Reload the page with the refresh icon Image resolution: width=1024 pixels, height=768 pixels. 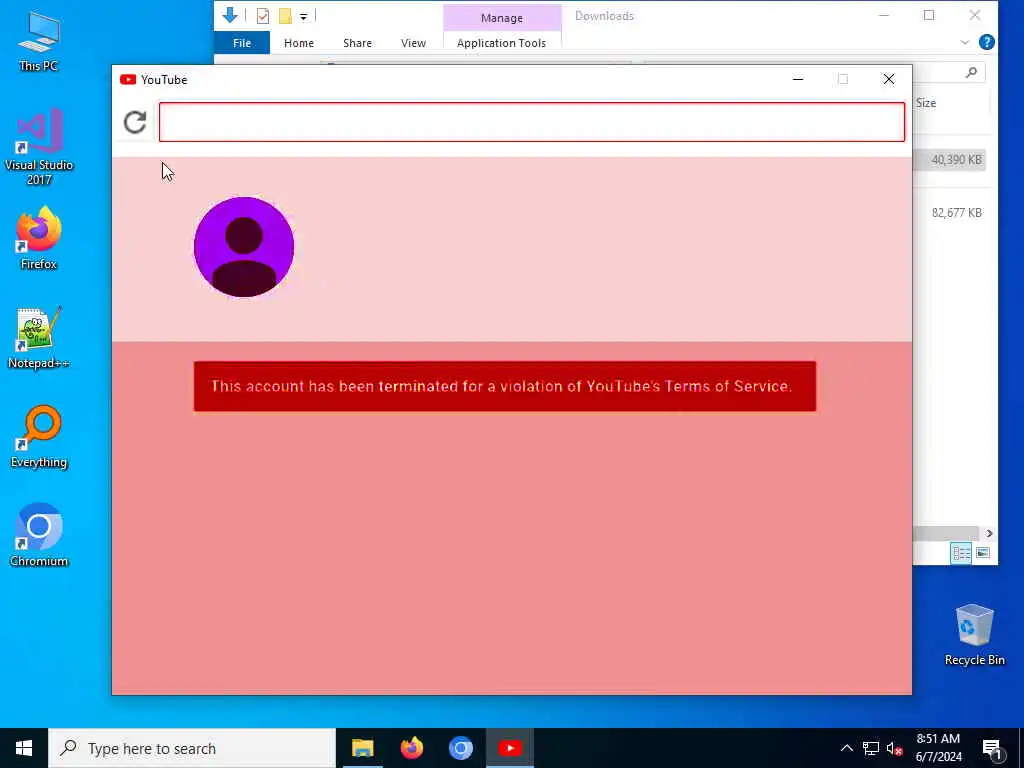point(135,122)
